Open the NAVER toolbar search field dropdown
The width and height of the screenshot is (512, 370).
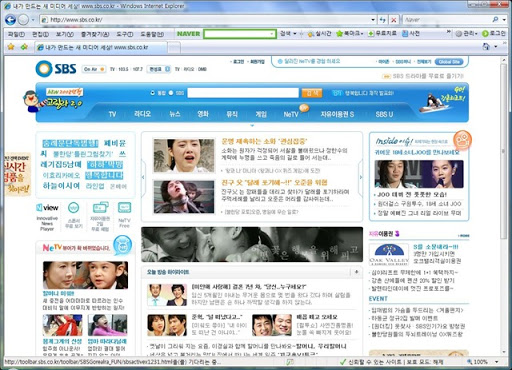pos(272,34)
